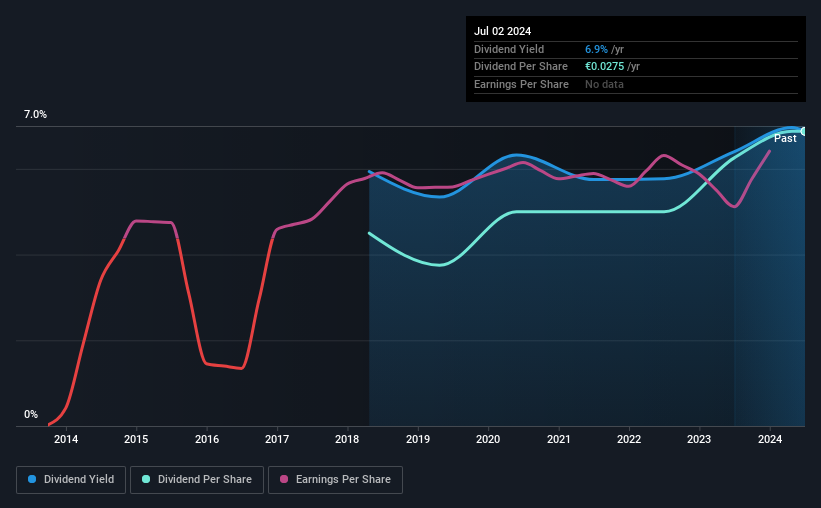Click the pink Earnings Per Share legend dot
The image size is (821, 508).
pyautogui.click(x=284, y=479)
